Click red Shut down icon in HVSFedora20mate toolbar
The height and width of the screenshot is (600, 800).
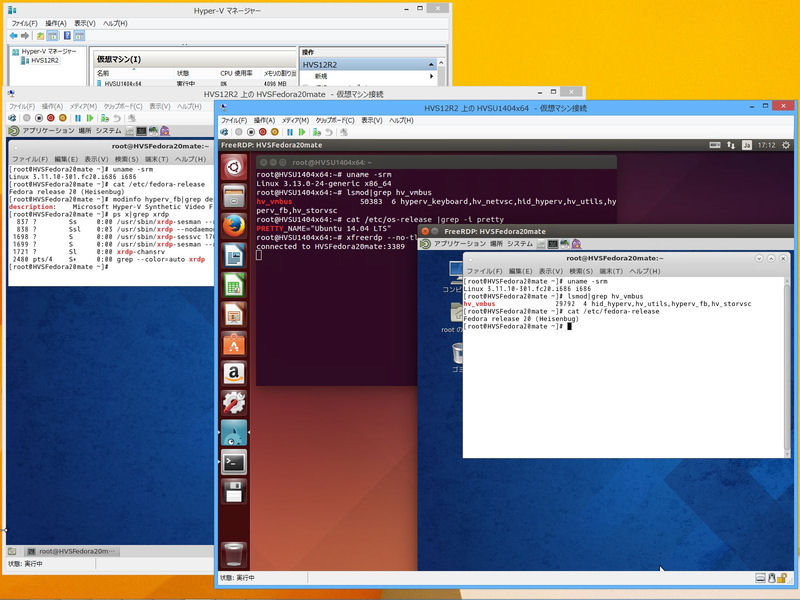point(51,118)
